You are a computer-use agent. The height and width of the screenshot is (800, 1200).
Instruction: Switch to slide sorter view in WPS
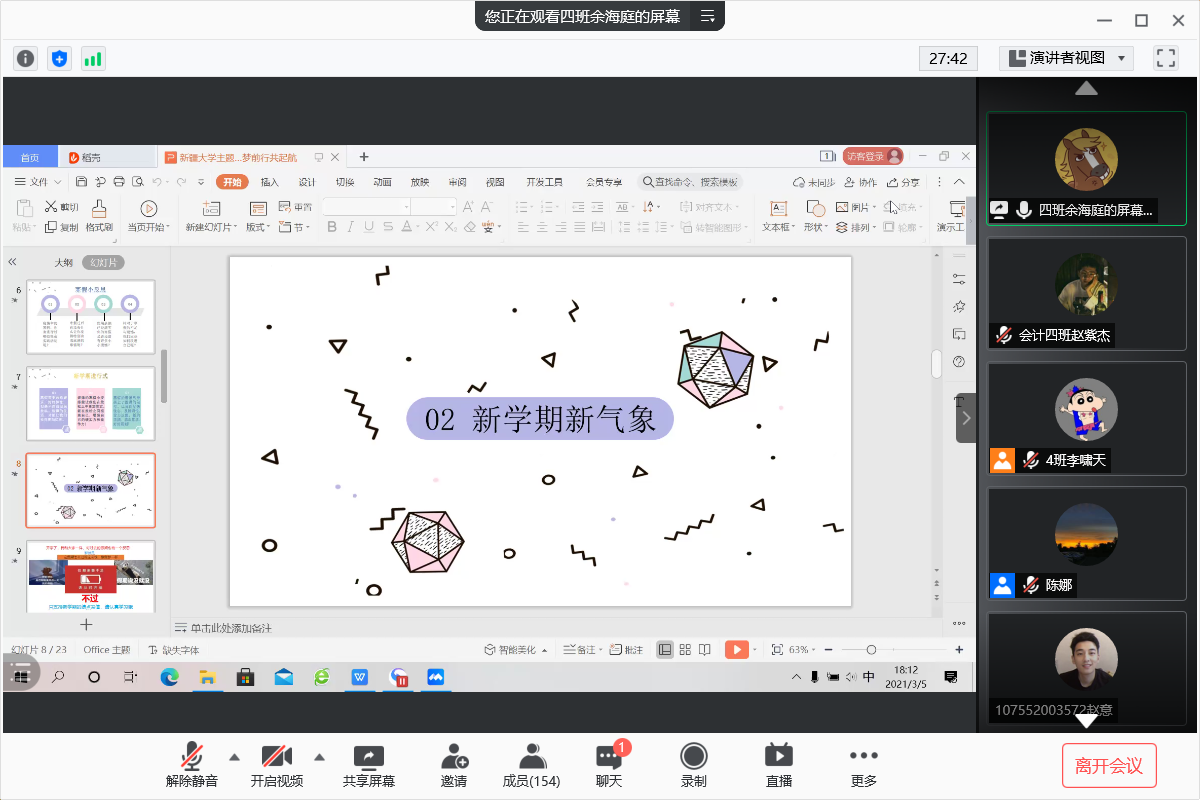pyautogui.click(x=685, y=650)
